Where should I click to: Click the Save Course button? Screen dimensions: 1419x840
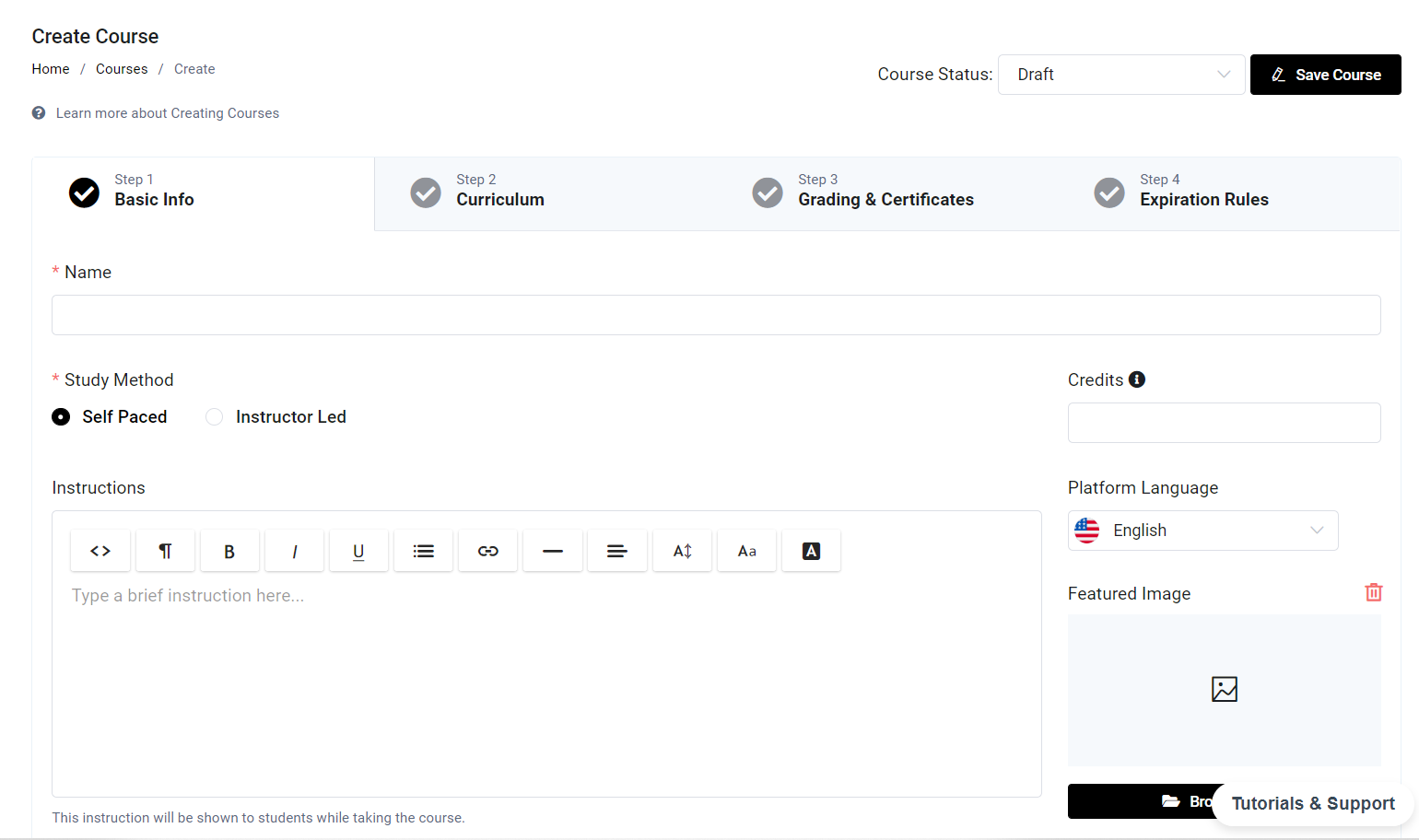click(1325, 75)
